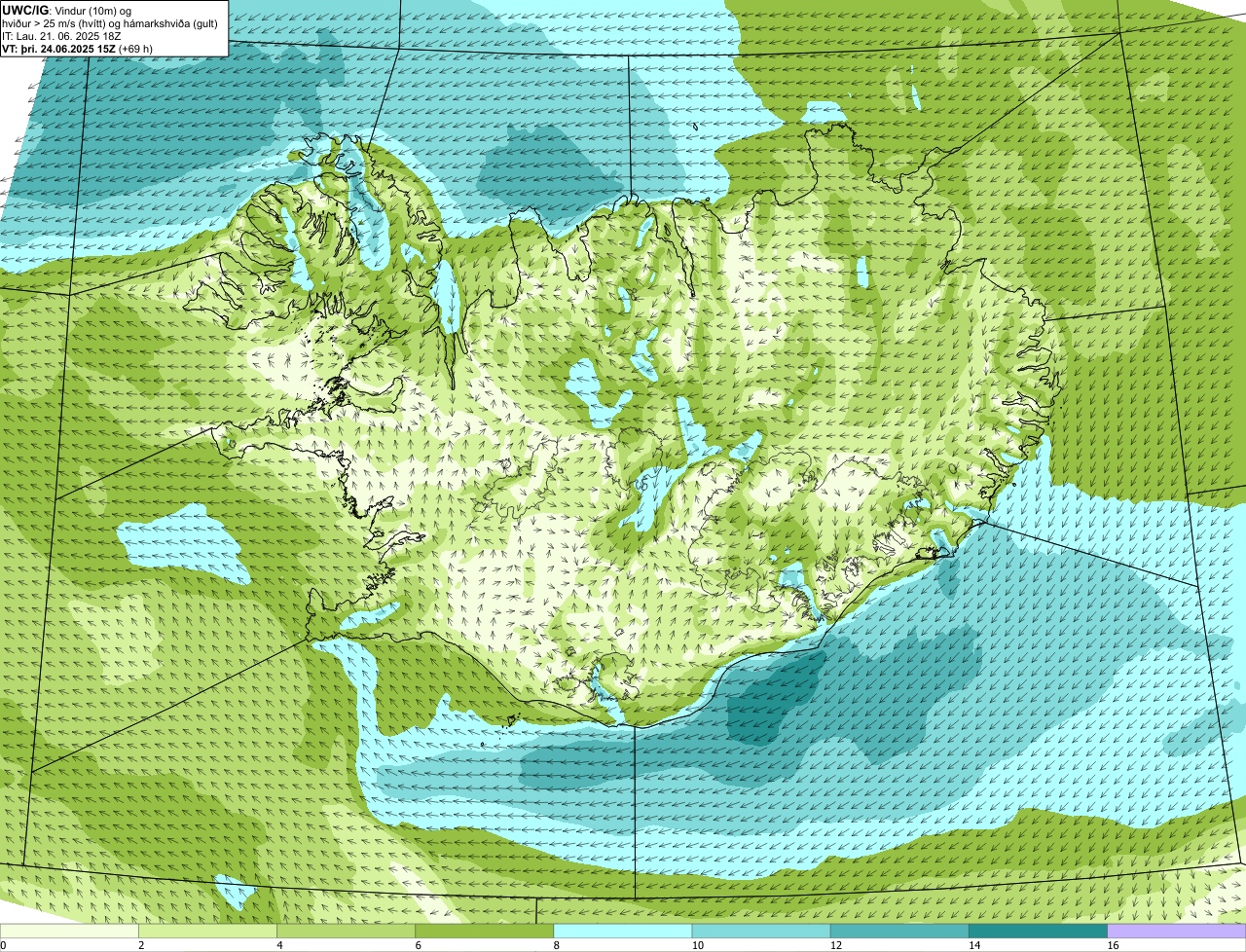Click the "0" label on the wind scale
This screenshot has width=1246, height=952.
point(4,945)
